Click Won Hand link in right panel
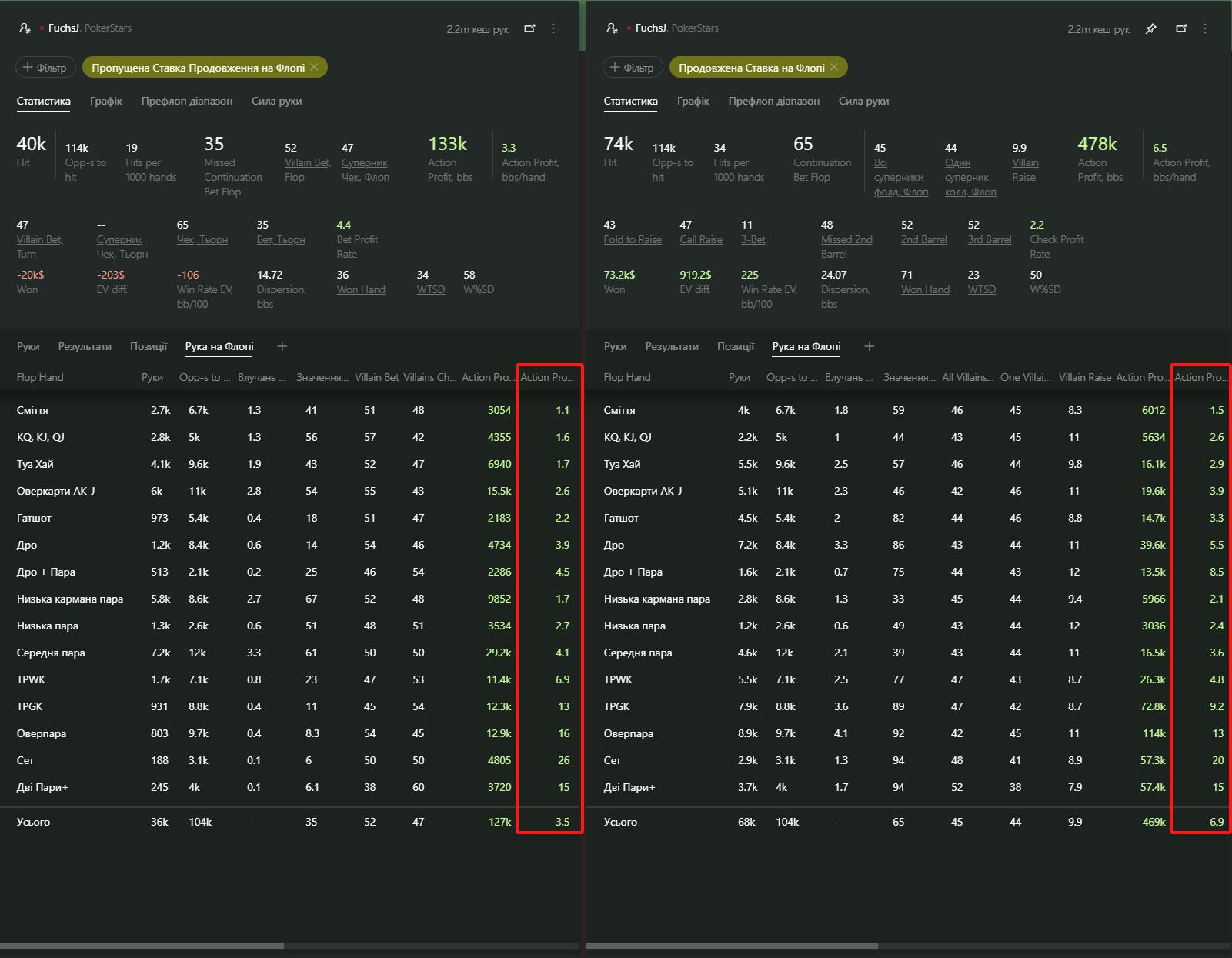This screenshot has height=958, width=1232. click(925, 289)
